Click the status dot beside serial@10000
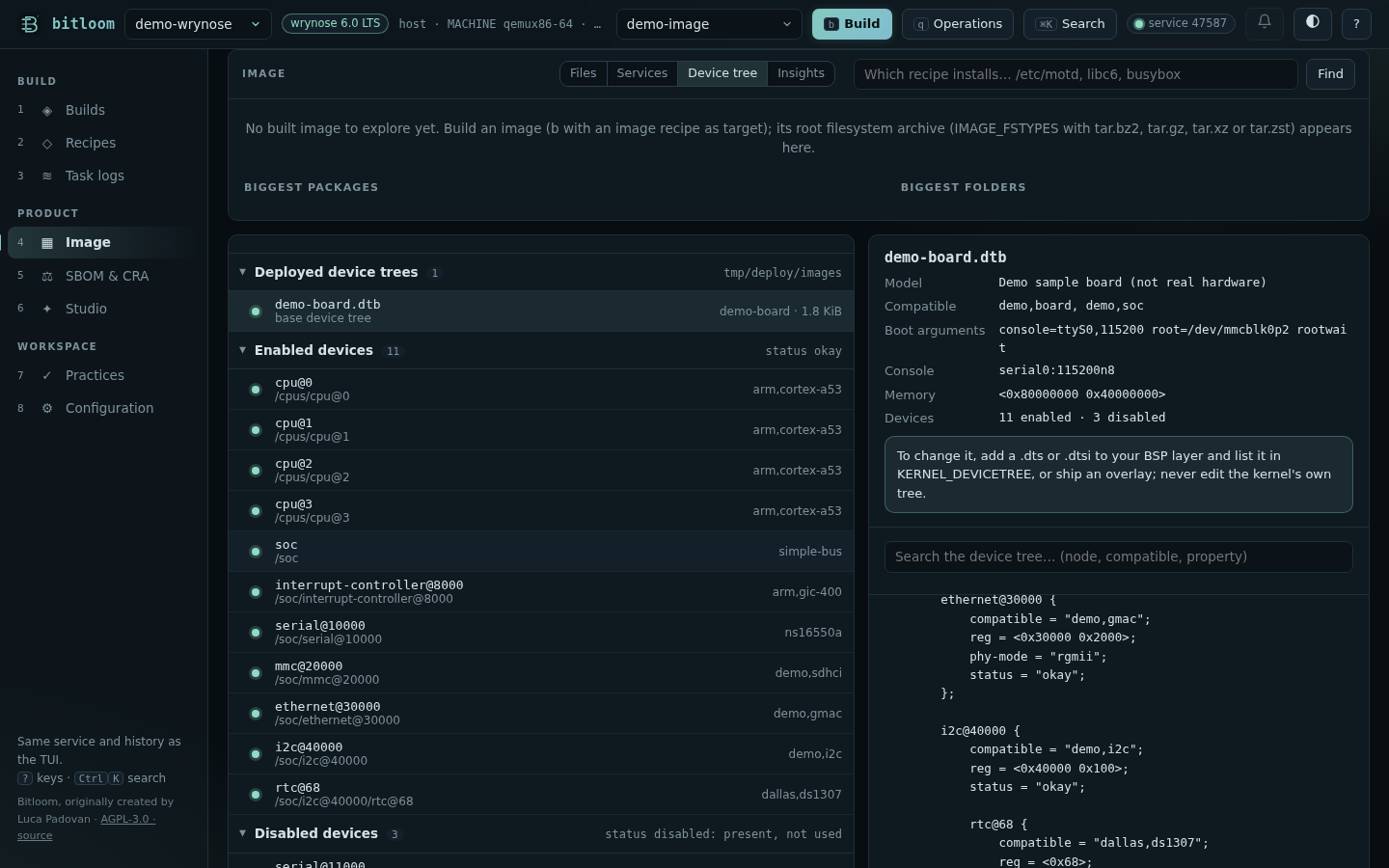This screenshot has width=1389, height=868. (256, 633)
